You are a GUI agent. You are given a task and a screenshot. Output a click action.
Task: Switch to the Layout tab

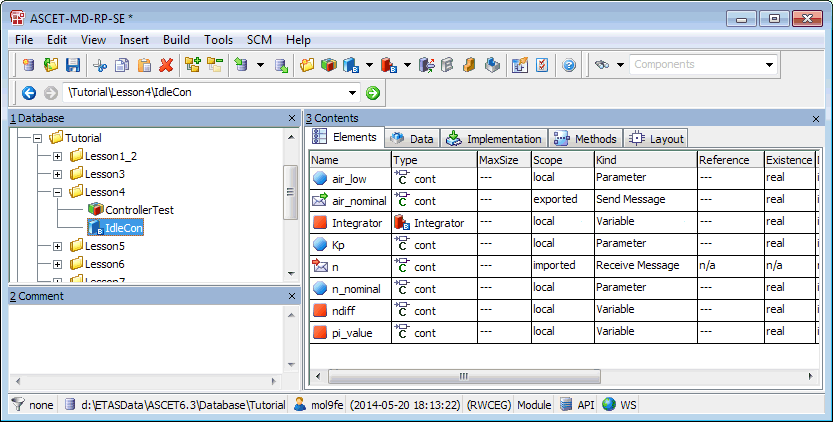[x=656, y=139]
